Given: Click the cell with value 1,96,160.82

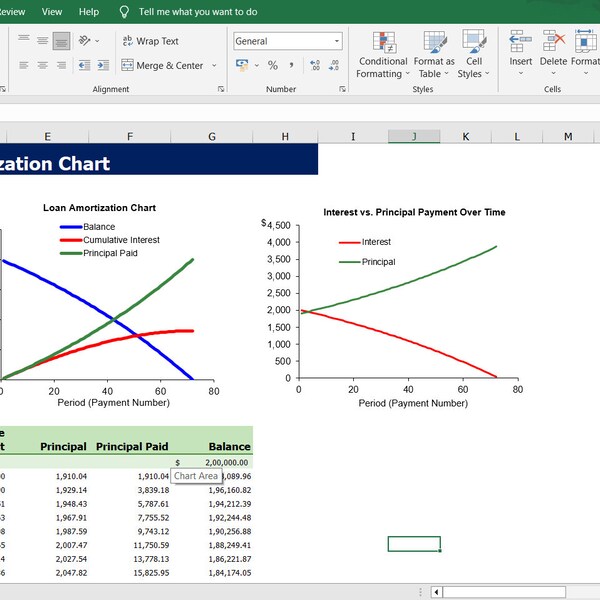Looking at the screenshot, I should [x=212, y=490].
